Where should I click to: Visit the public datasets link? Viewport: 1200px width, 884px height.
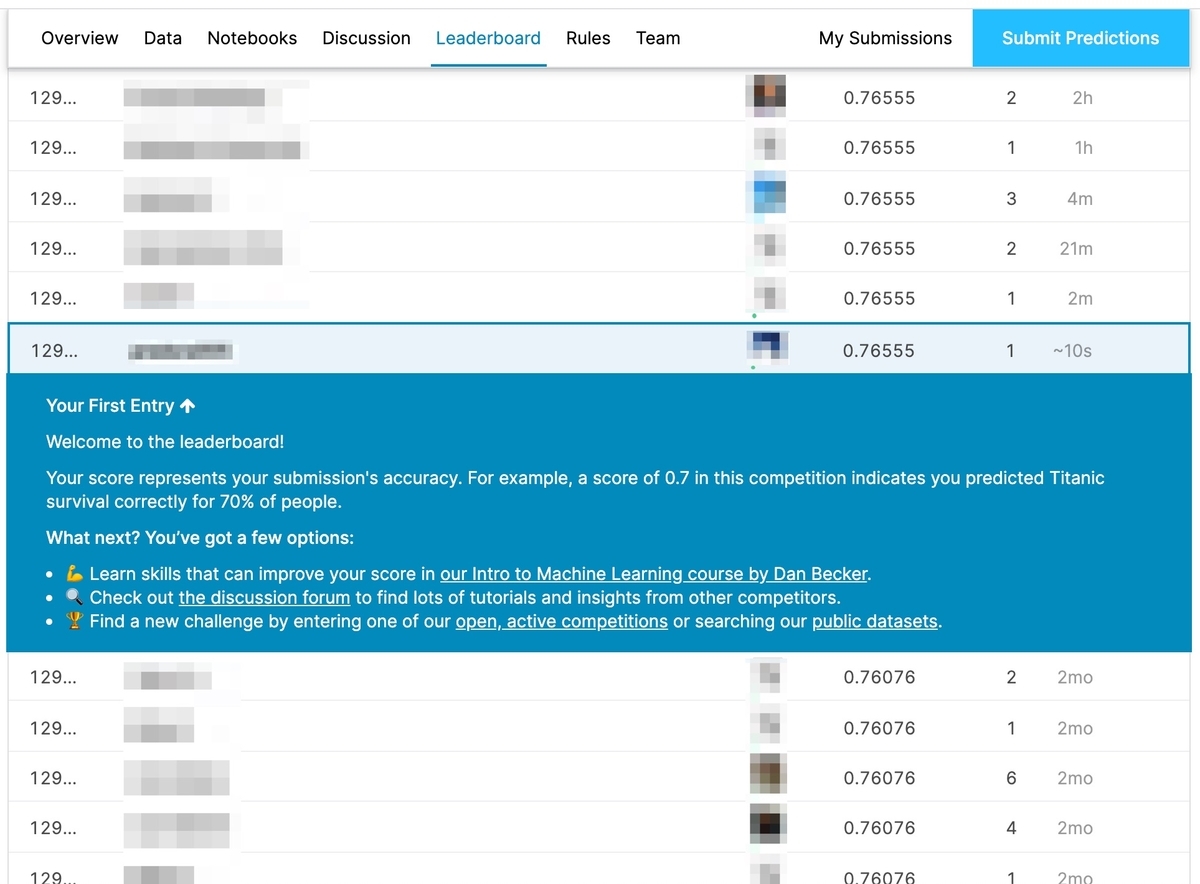(875, 622)
